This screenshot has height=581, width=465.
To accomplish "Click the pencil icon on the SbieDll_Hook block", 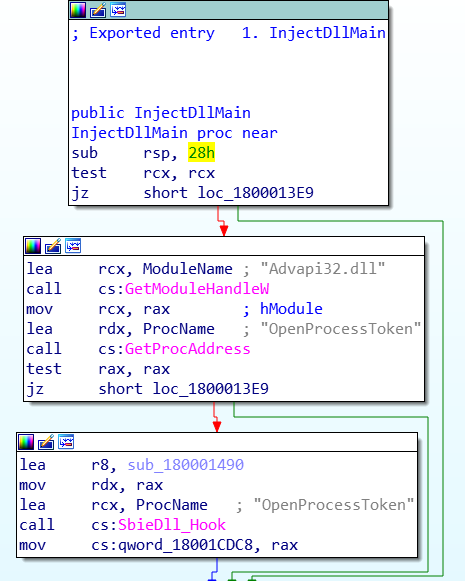I will click(46, 442).
